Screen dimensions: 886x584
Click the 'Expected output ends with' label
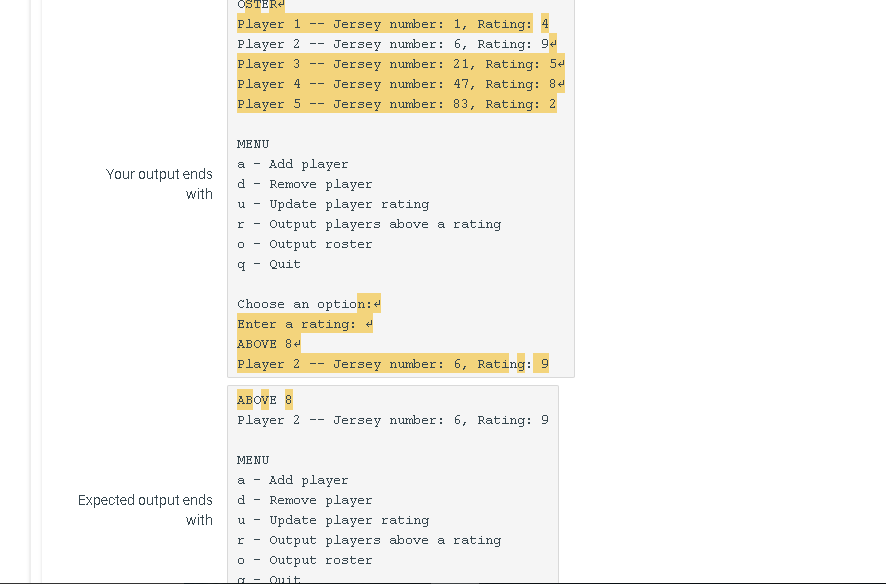(x=145, y=510)
